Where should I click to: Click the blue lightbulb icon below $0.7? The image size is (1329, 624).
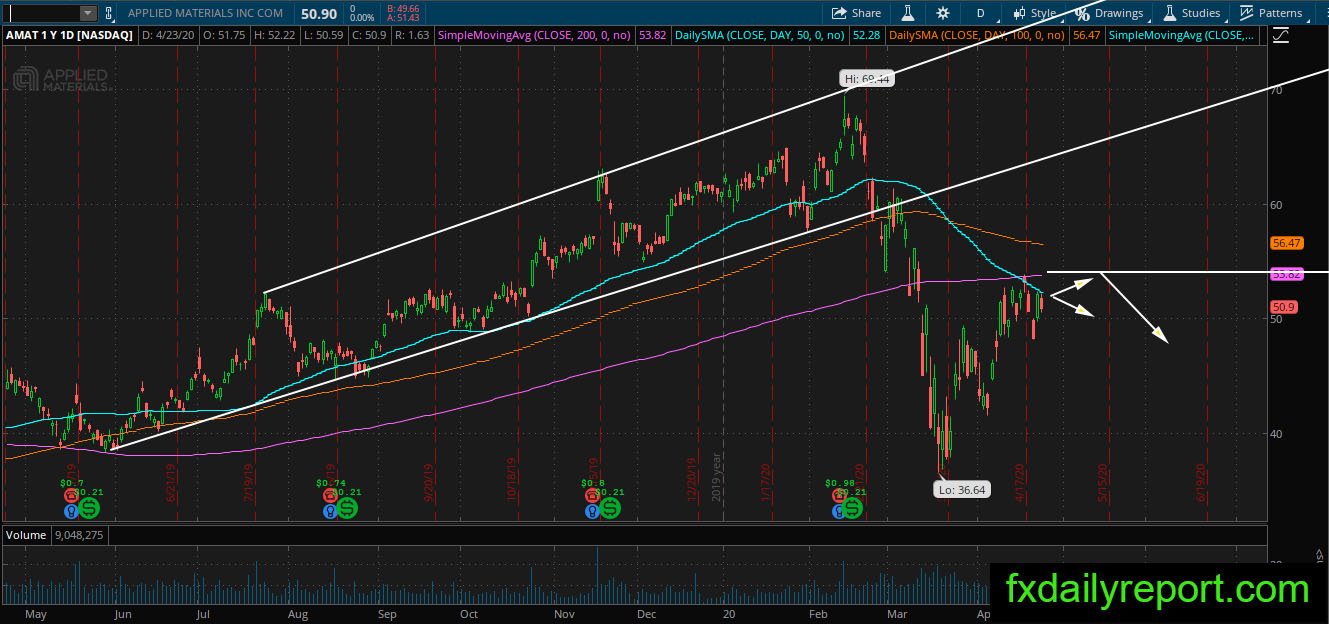click(x=72, y=510)
